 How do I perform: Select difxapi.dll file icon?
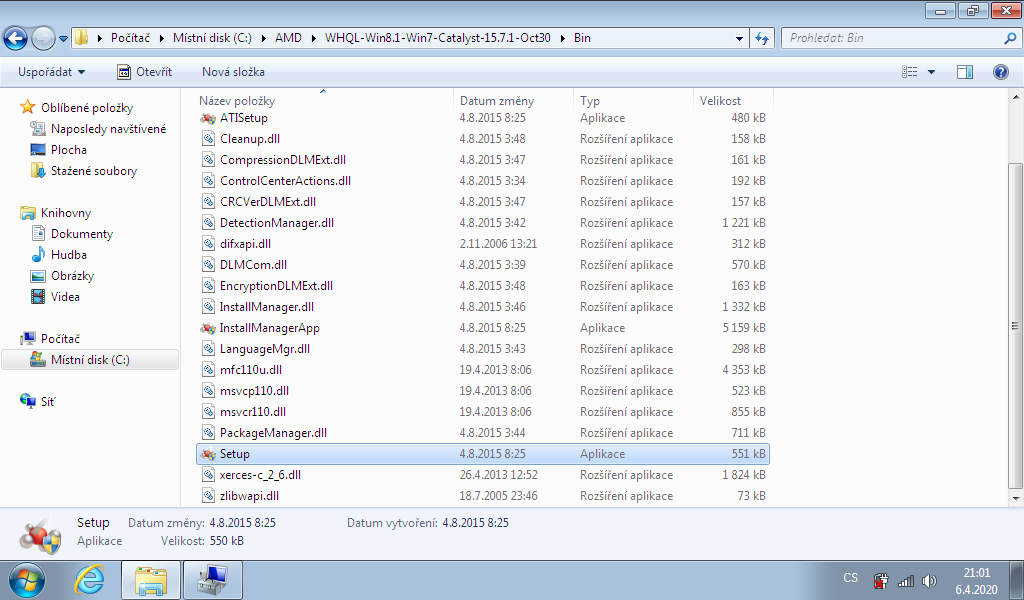[208, 244]
